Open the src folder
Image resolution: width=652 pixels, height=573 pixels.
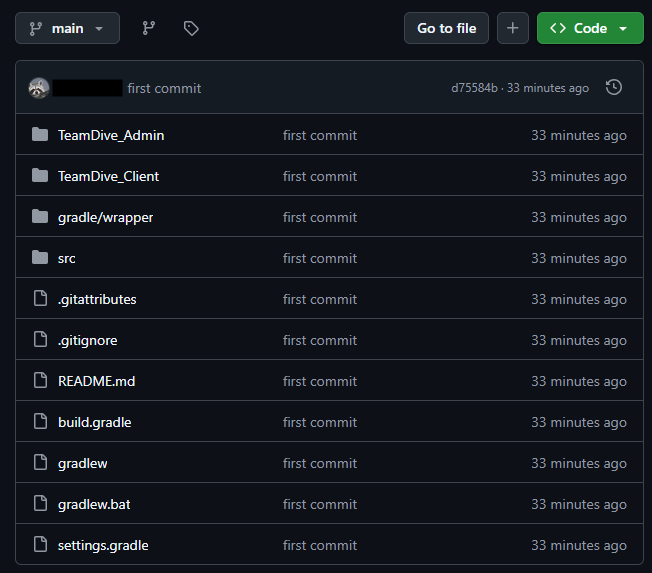click(67, 259)
